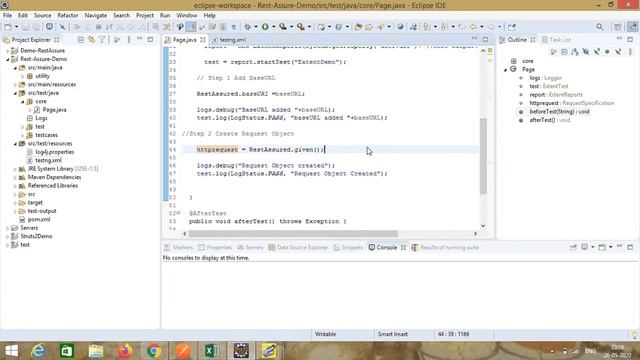The width and height of the screenshot is (640, 360).
Task: Toggle Hide Local Types in Outline
Action: (x=618, y=52)
